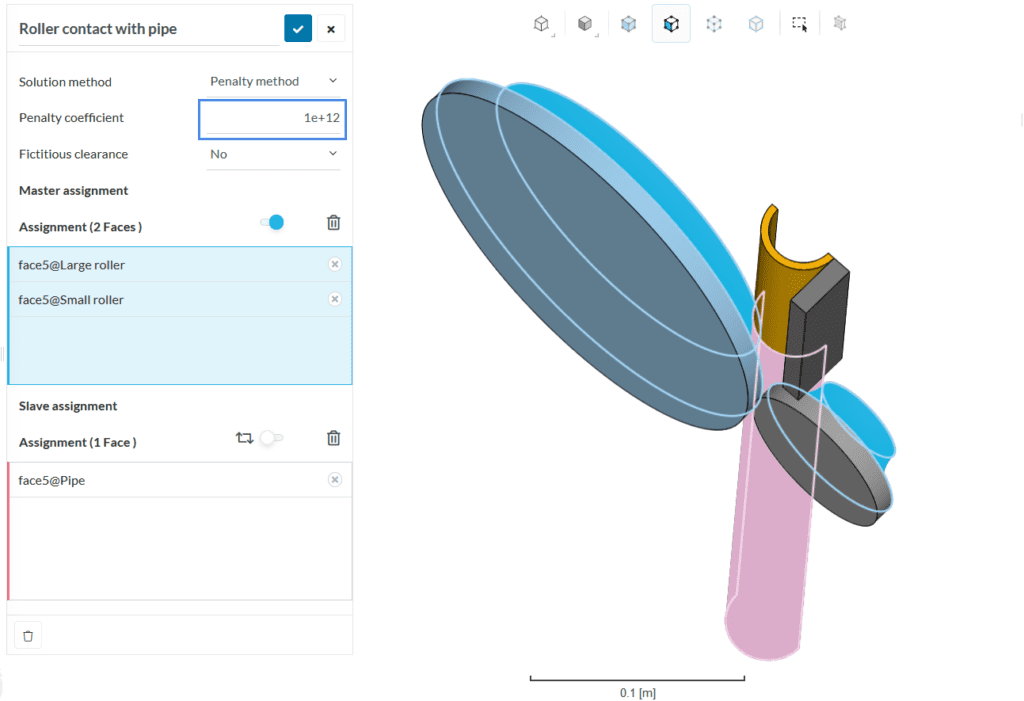Enable the Slave assignment selection toggle
Image resolution: width=1024 pixels, height=701 pixels.
271,438
